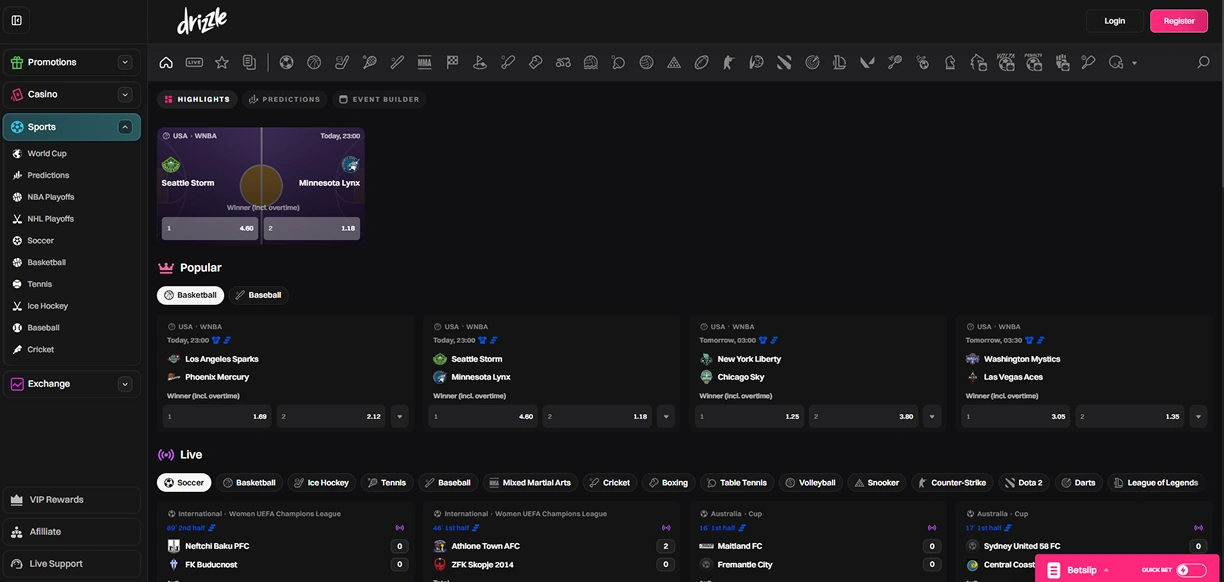
Task: Select the chess knight icon in the sports bar
Action: click(949, 62)
